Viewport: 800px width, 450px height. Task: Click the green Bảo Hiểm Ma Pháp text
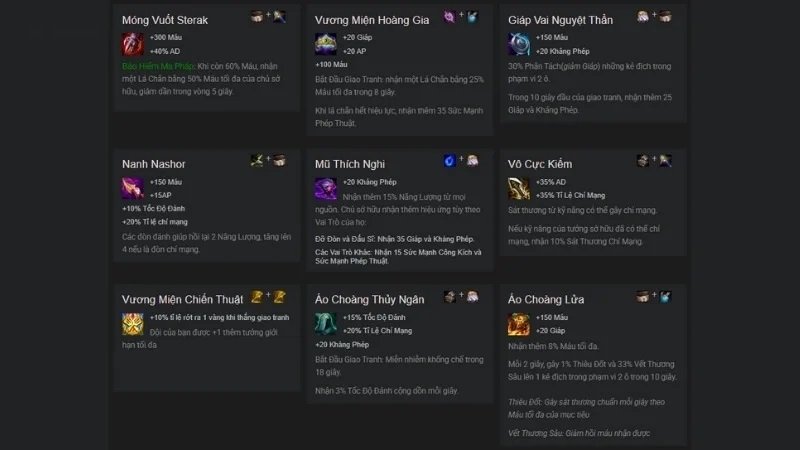(158, 66)
